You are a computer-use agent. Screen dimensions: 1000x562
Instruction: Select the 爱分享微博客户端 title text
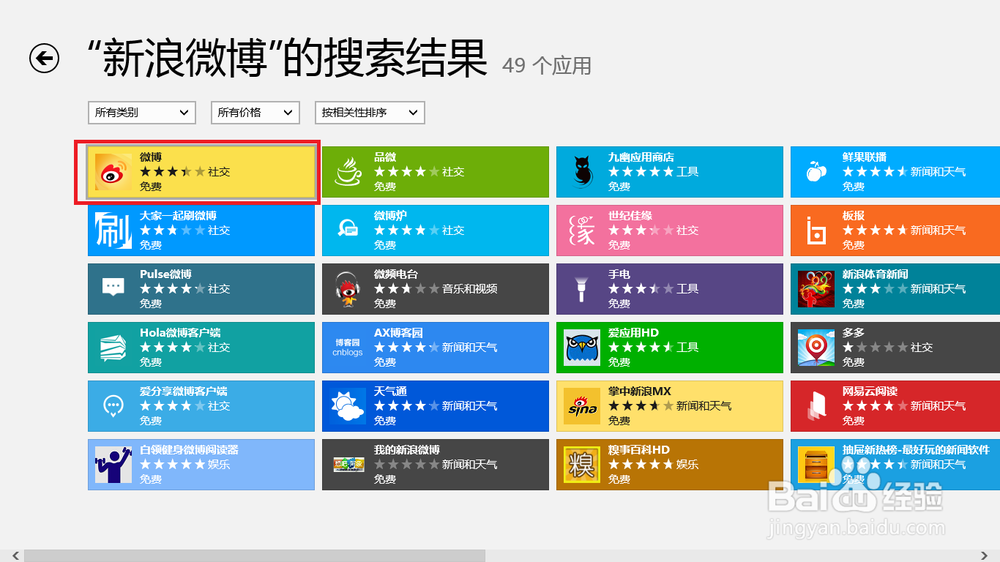(184, 391)
